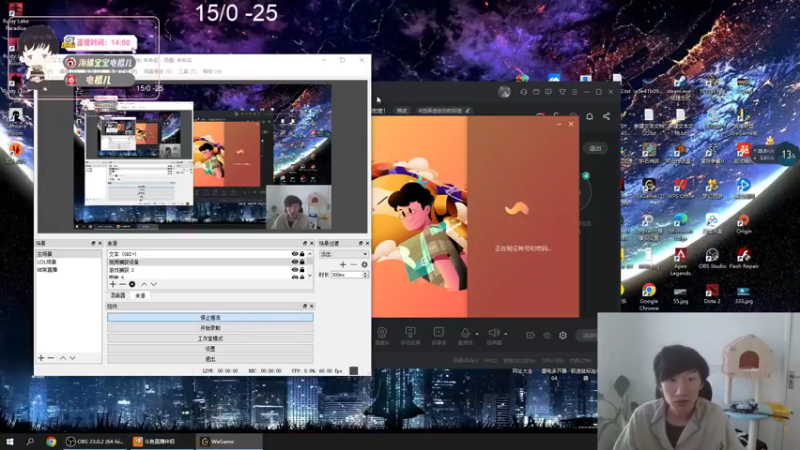Select LOL场景 in the Scenes list
The image size is (800, 450).
pyautogui.click(x=68, y=262)
